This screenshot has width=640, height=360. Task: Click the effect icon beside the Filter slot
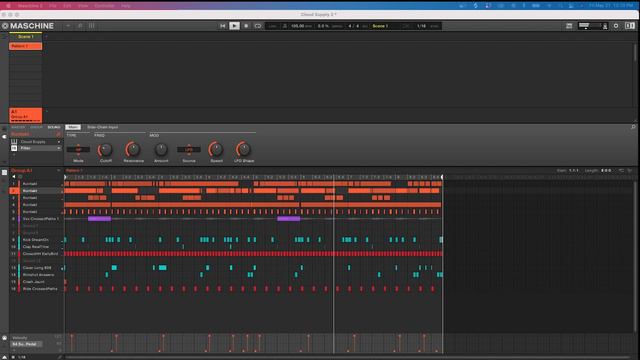coord(14,148)
